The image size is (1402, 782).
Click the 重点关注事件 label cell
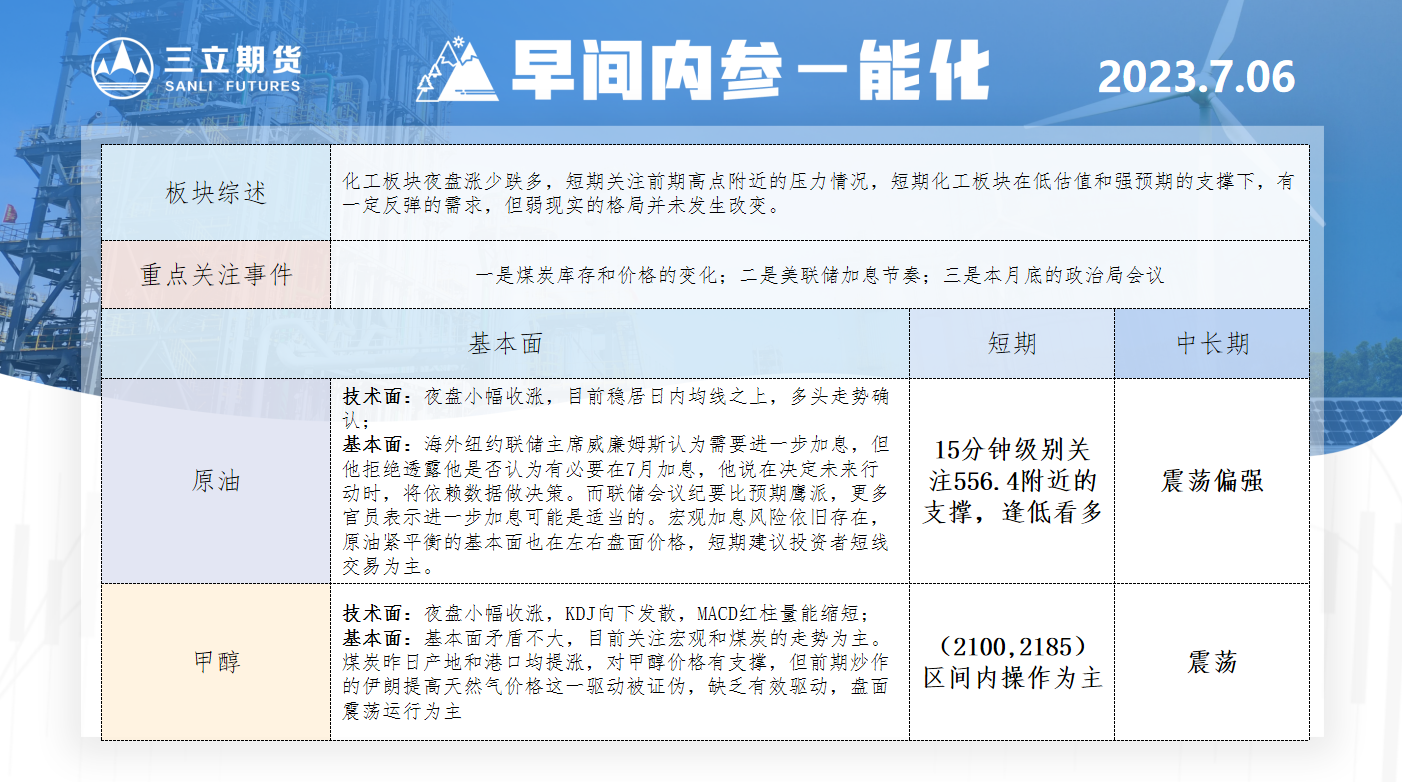216,274
